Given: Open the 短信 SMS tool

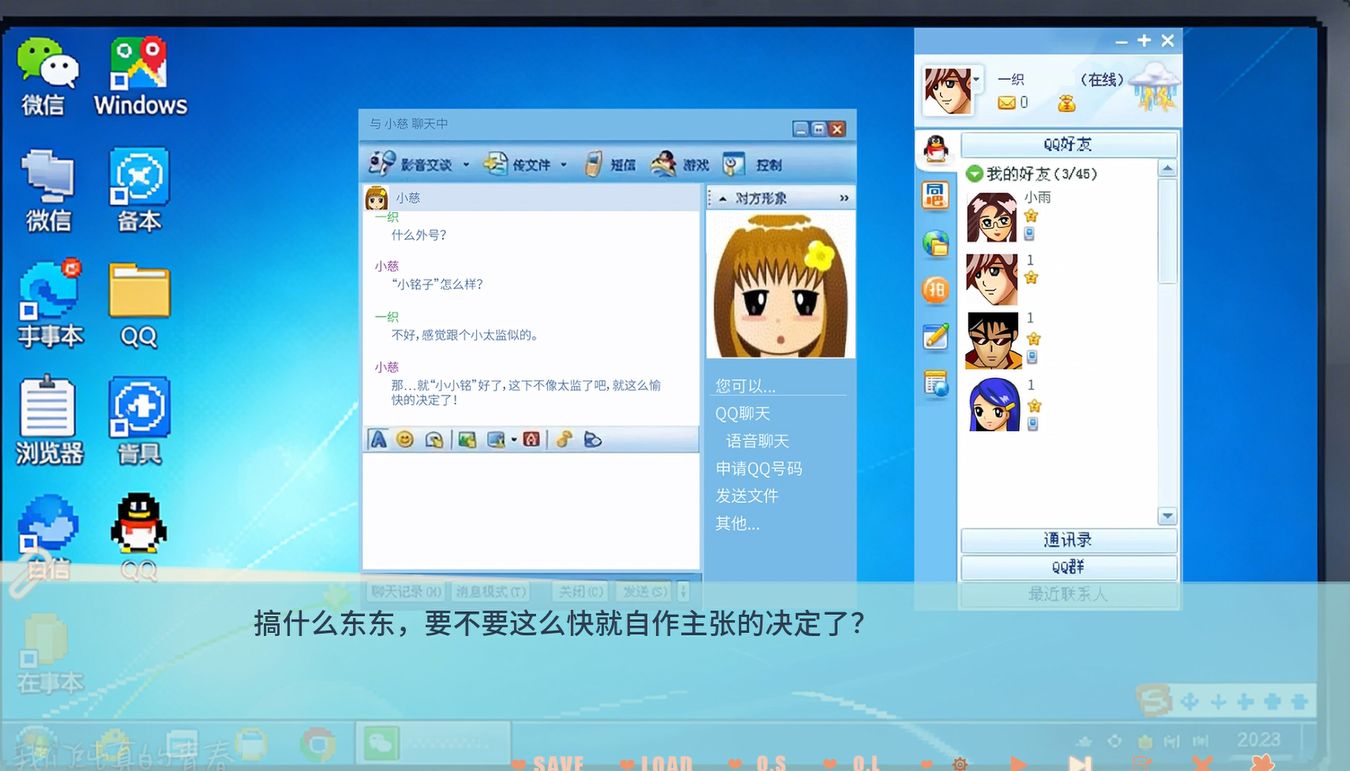Looking at the screenshot, I should point(610,164).
